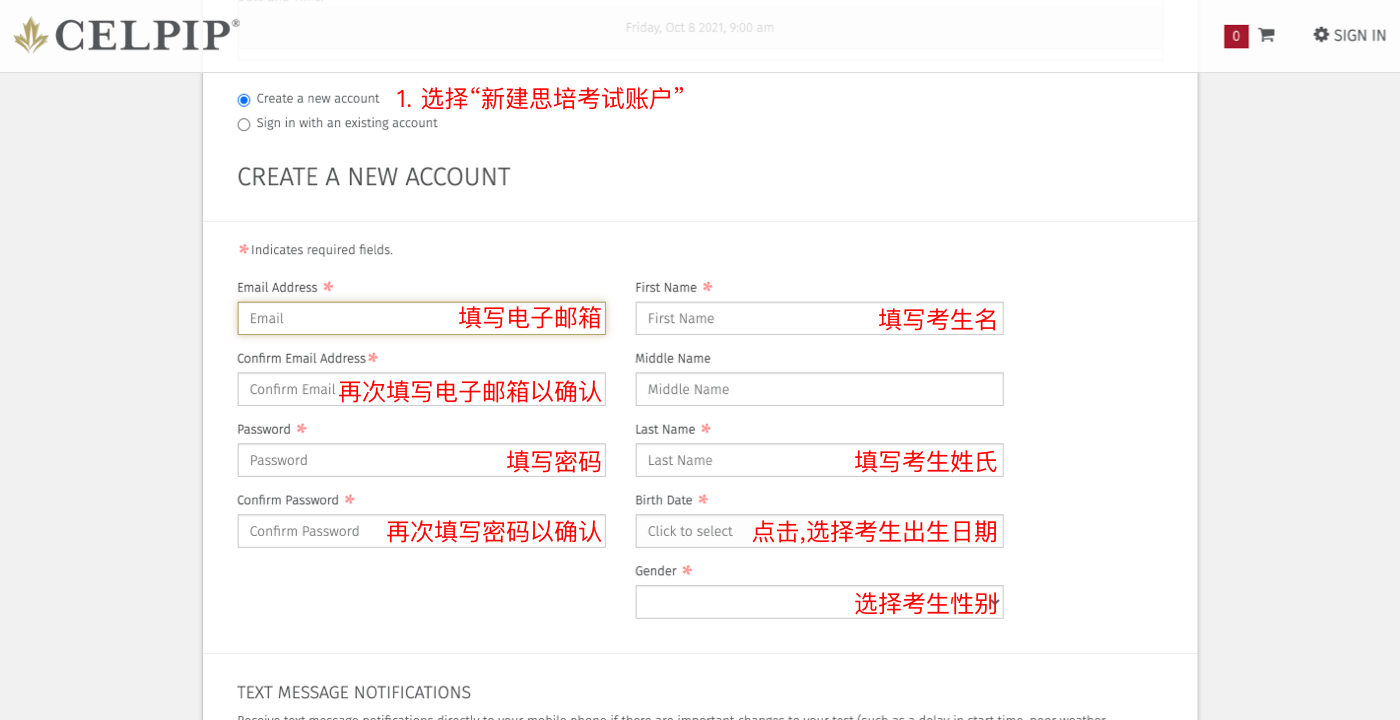Select the 'Create a new account' radio button
The width and height of the screenshot is (1400, 720).
pyautogui.click(x=244, y=100)
